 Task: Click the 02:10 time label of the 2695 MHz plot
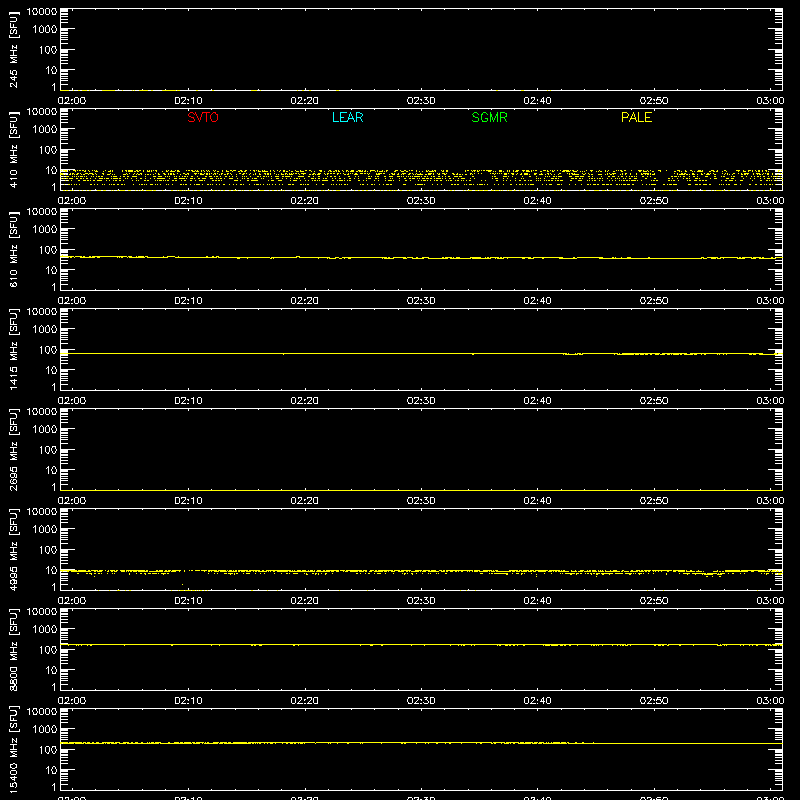188,501
